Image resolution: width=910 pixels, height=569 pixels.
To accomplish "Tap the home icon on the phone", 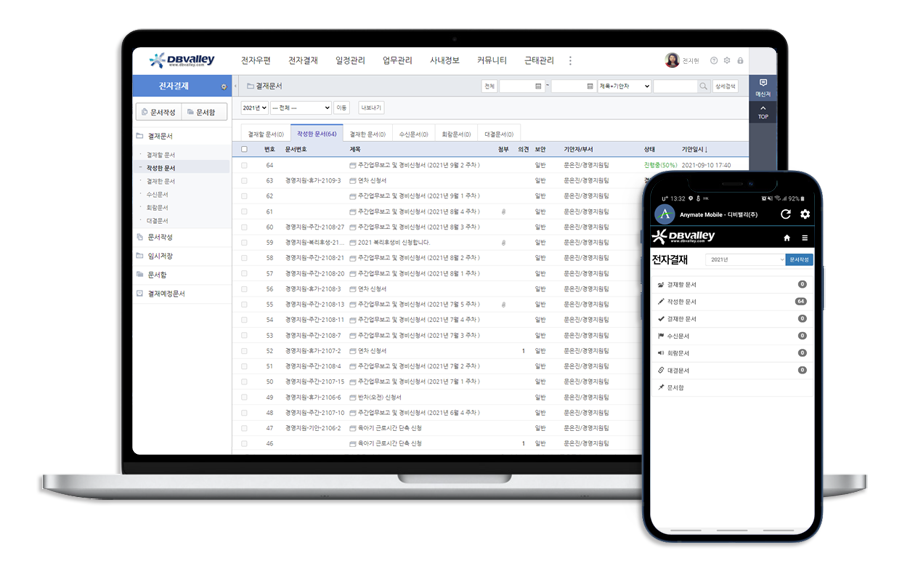I will coord(787,237).
